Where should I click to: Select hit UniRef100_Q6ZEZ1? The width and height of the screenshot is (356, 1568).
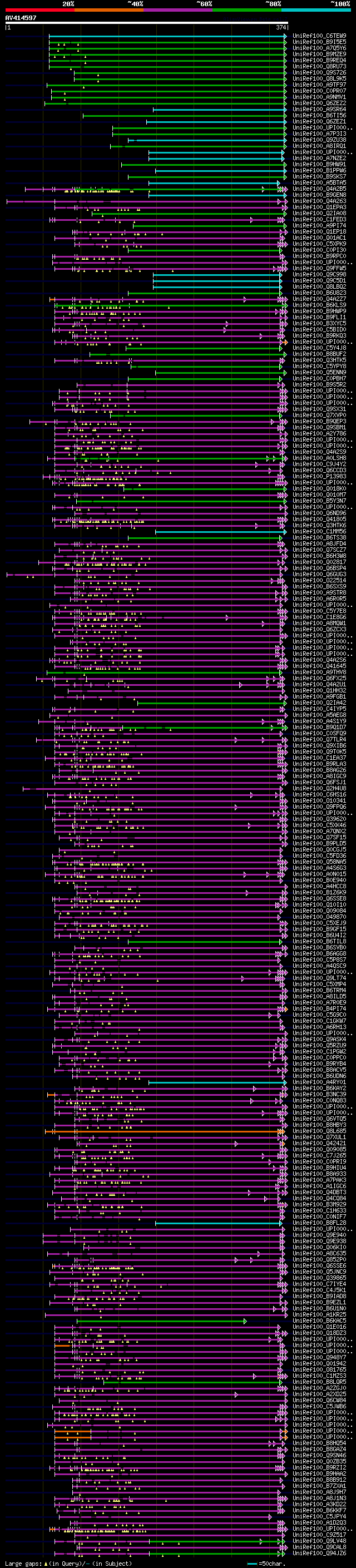[319, 121]
